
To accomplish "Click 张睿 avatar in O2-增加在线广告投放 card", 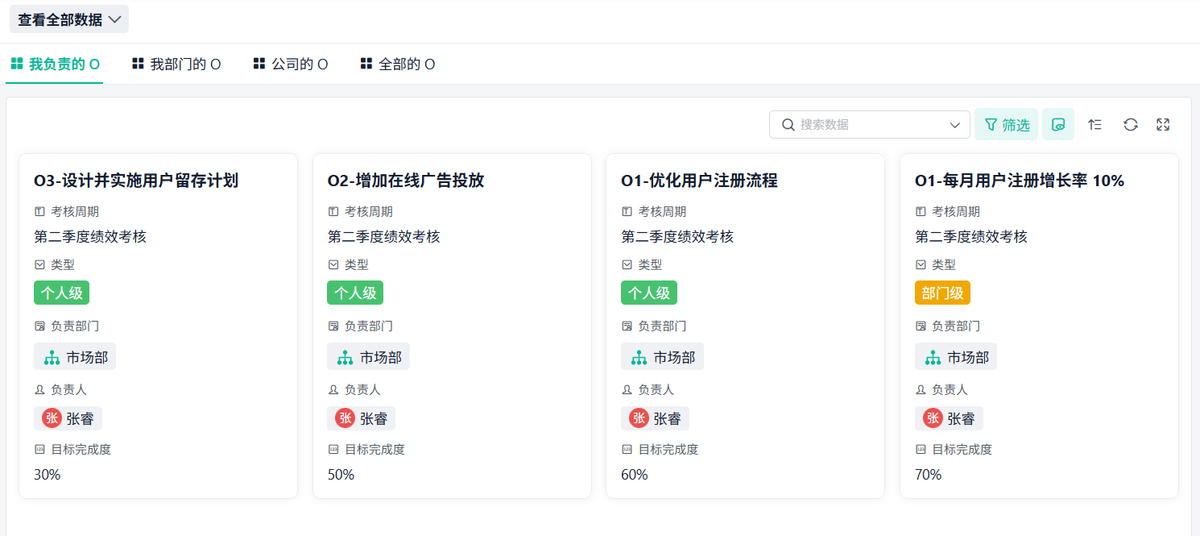I will point(345,419).
